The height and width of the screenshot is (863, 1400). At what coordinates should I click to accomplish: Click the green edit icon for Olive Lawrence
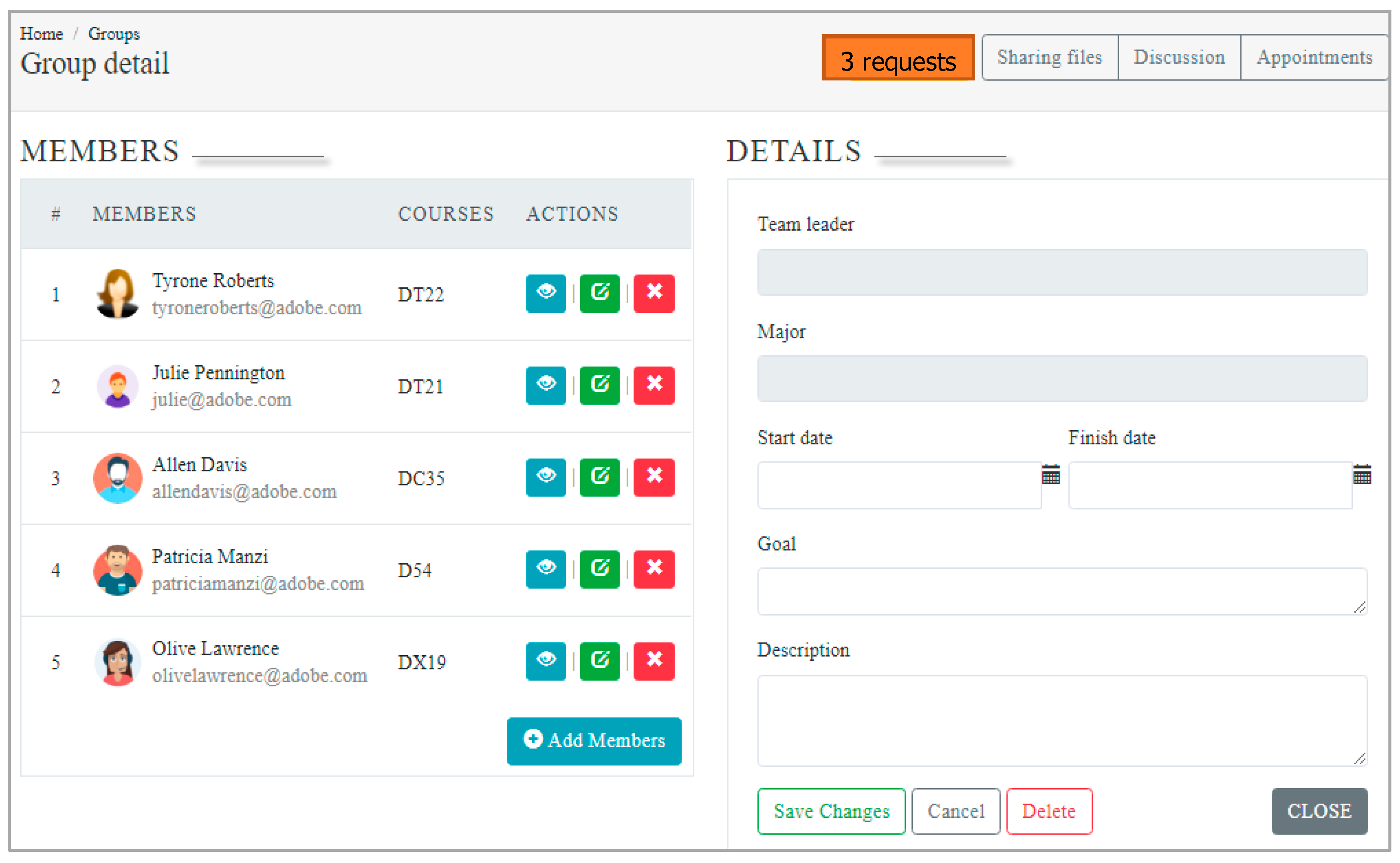[x=599, y=661]
